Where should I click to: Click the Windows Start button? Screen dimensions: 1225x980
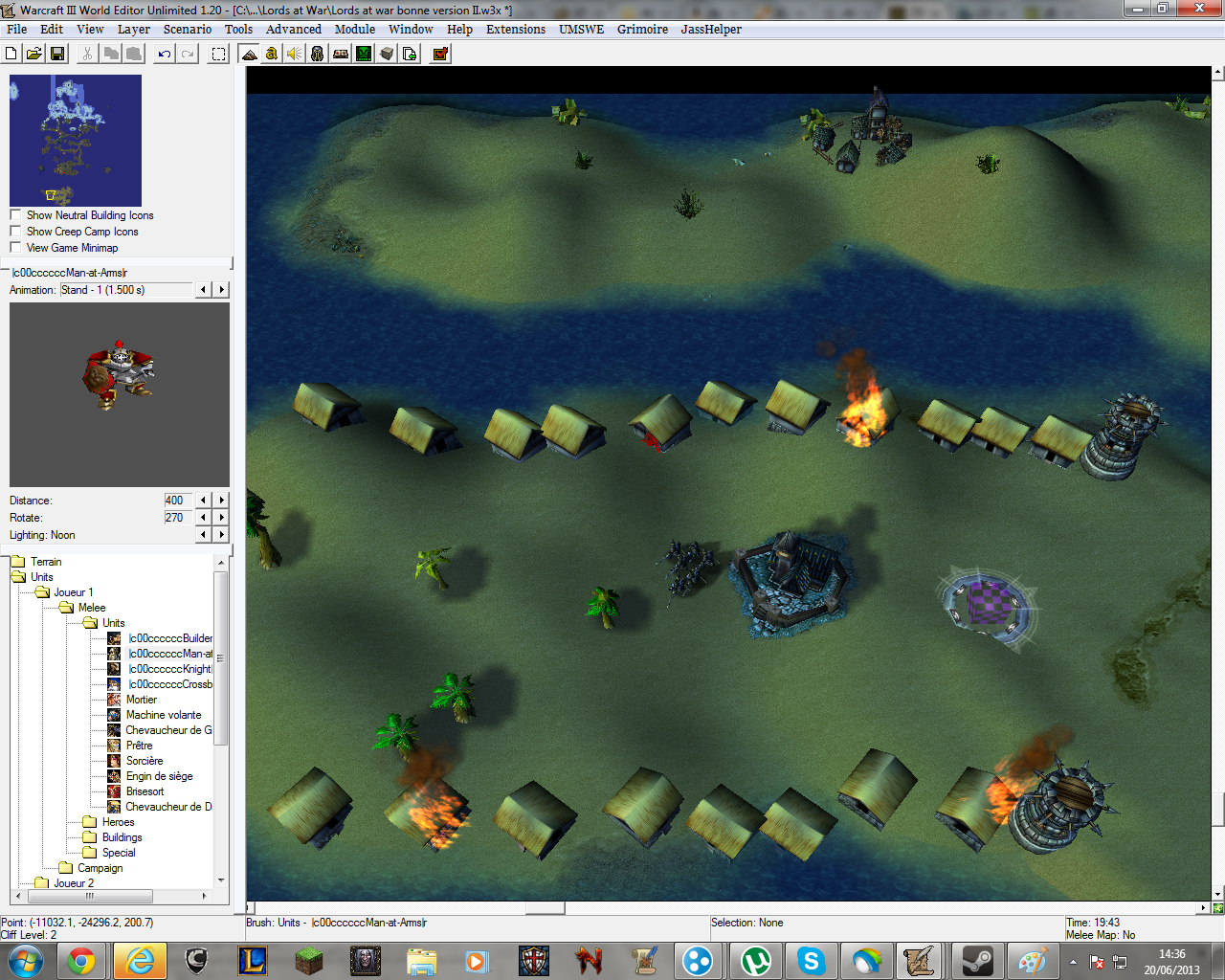pos(25,961)
